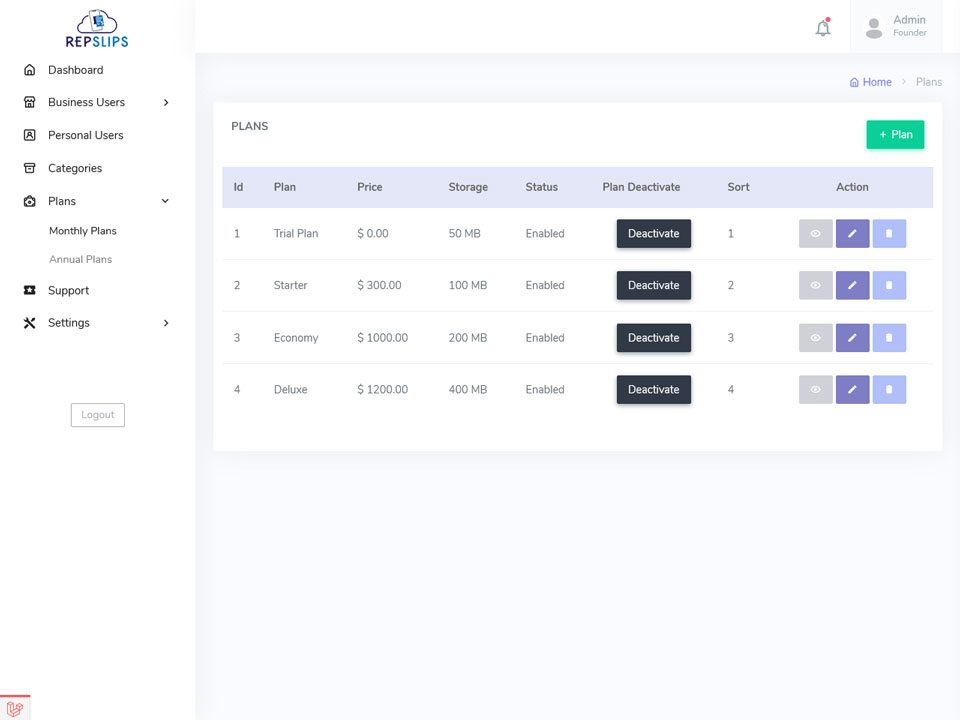Deactivate the Starter plan
This screenshot has height=720, width=960.
653,285
